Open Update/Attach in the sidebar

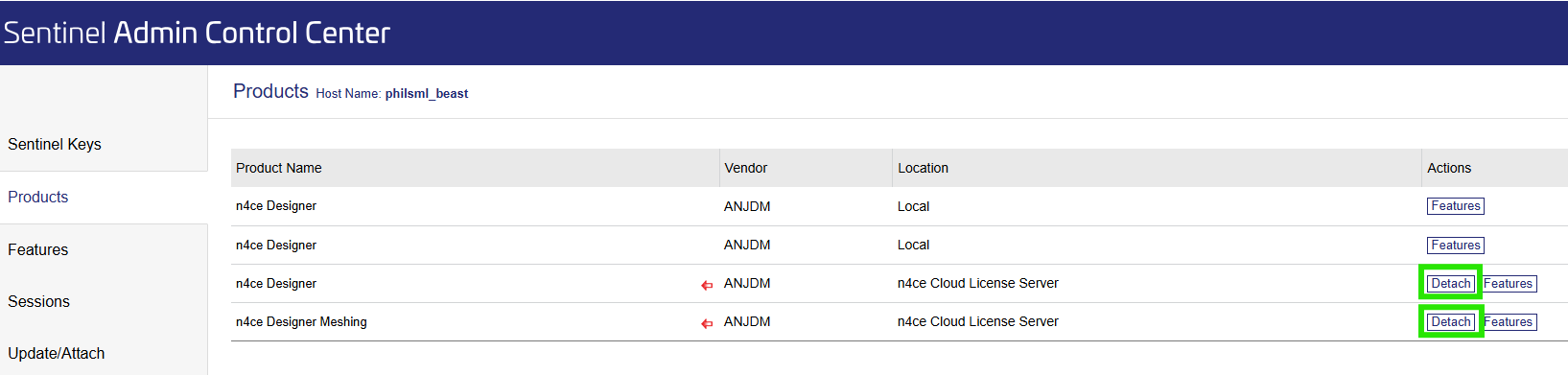[57, 353]
